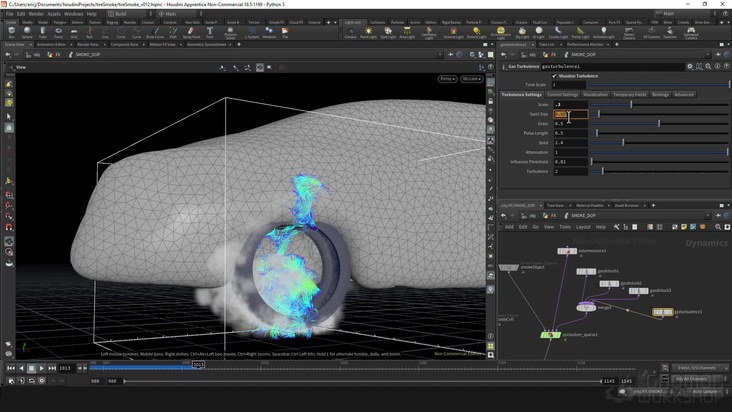Add a Portal Light from the shelf

click(x=580, y=32)
